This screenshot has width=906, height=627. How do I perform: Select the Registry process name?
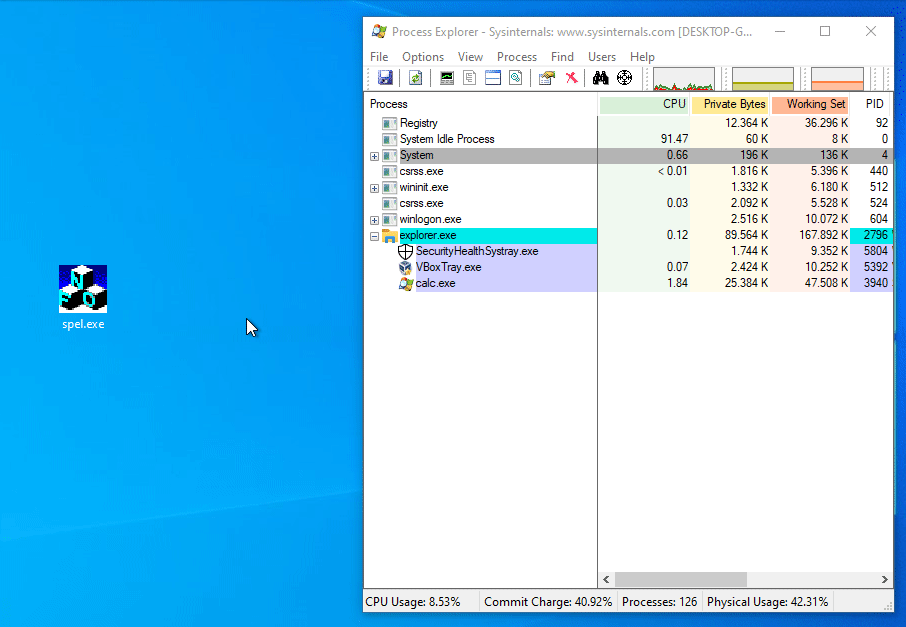(418, 123)
